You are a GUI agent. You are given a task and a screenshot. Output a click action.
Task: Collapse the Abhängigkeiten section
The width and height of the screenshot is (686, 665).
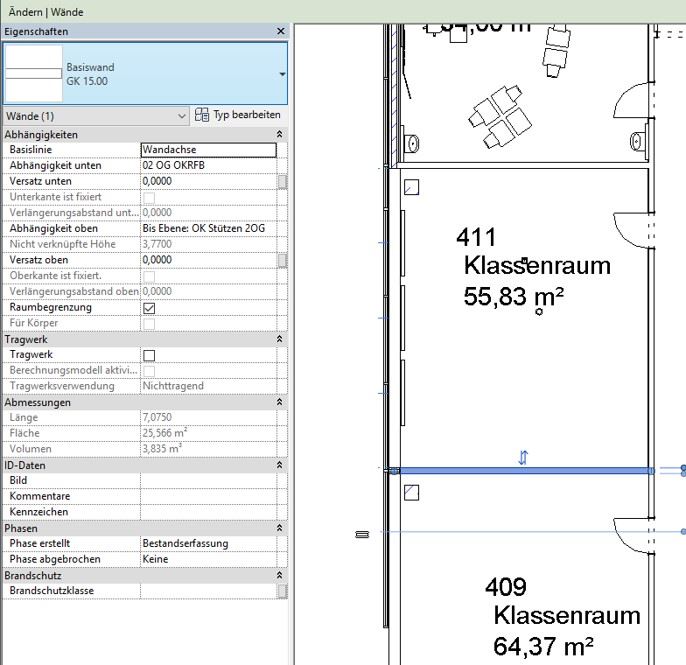279,134
